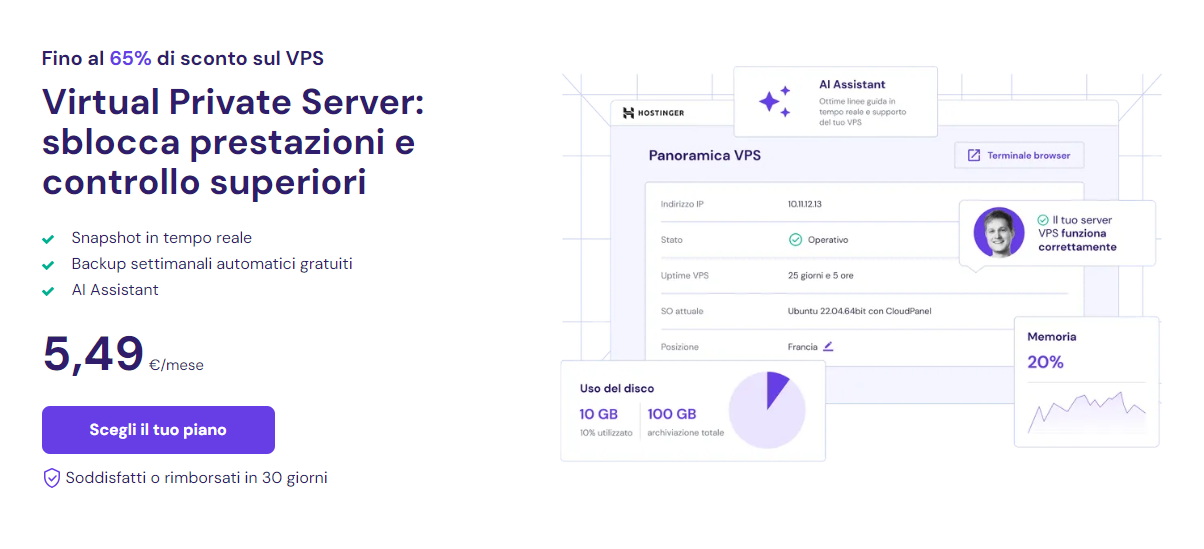Click AI Assistant feature list text

coord(115,290)
